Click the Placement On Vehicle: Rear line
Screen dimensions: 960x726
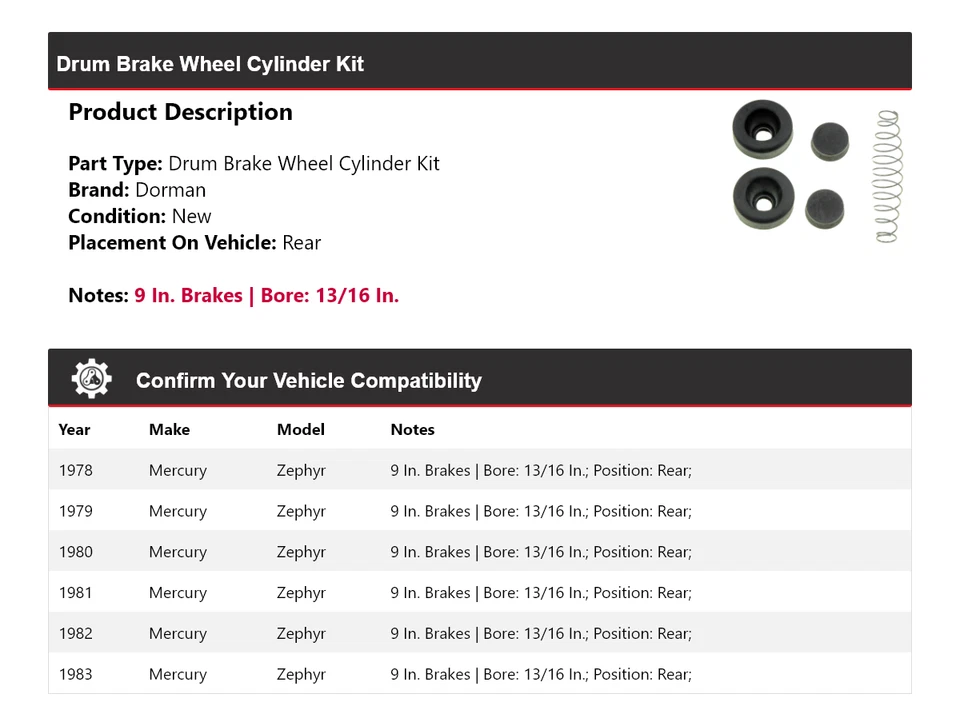tap(194, 243)
